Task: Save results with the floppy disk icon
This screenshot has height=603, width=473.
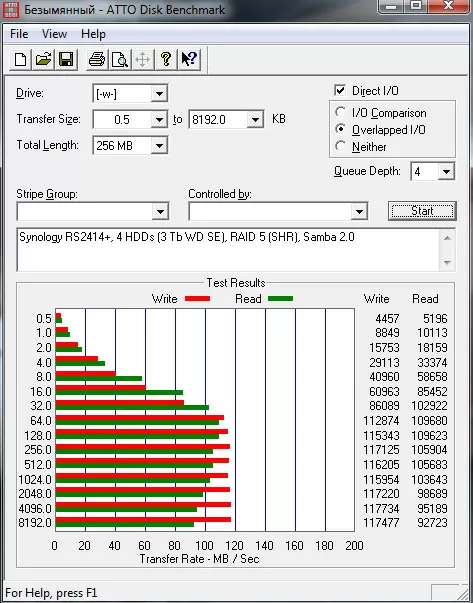Action: [x=66, y=60]
